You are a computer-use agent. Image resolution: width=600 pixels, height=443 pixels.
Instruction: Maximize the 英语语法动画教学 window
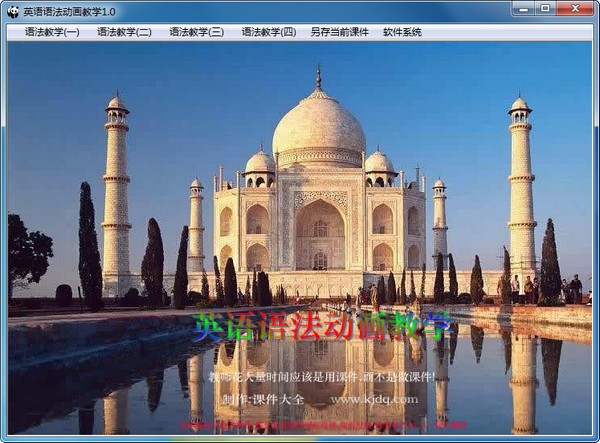click(546, 8)
